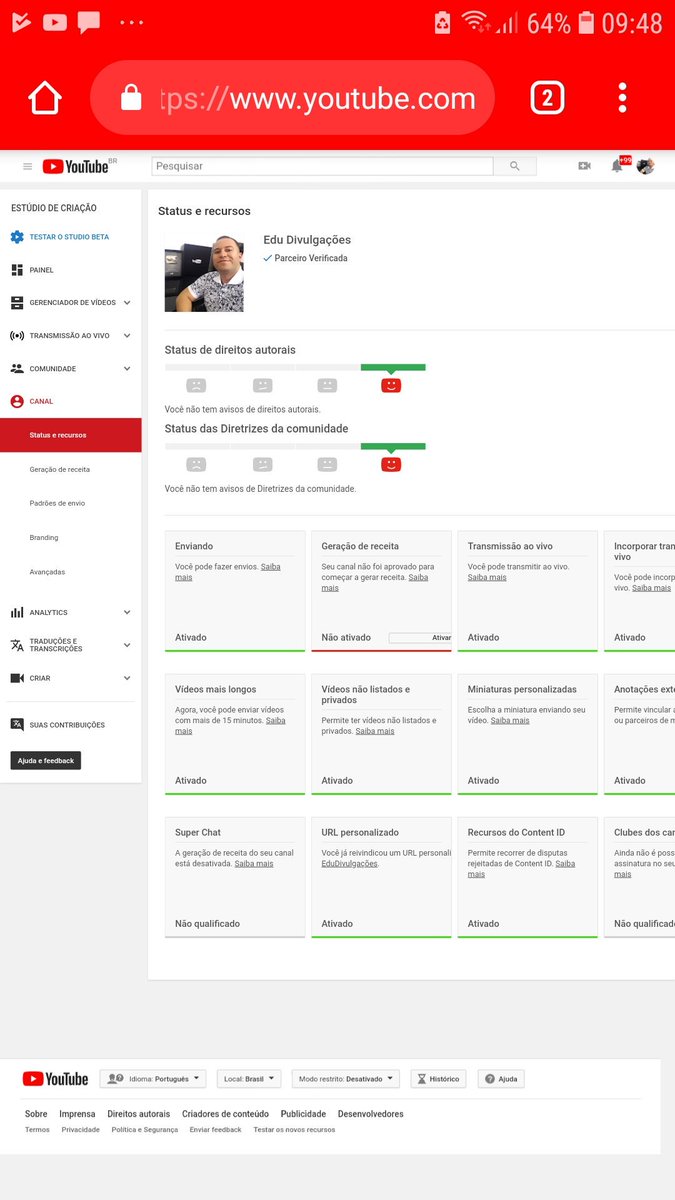Click Testar o Studio Beta link

coord(69,237)
